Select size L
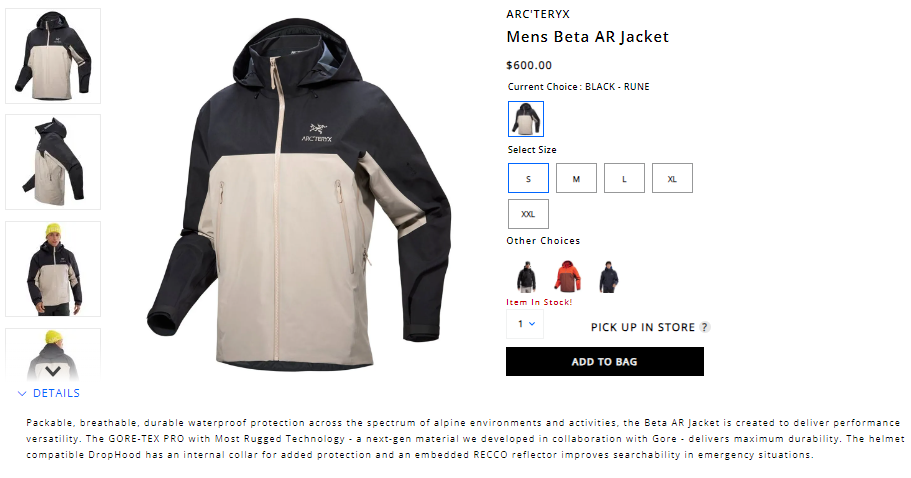 (x=624, y=178)
